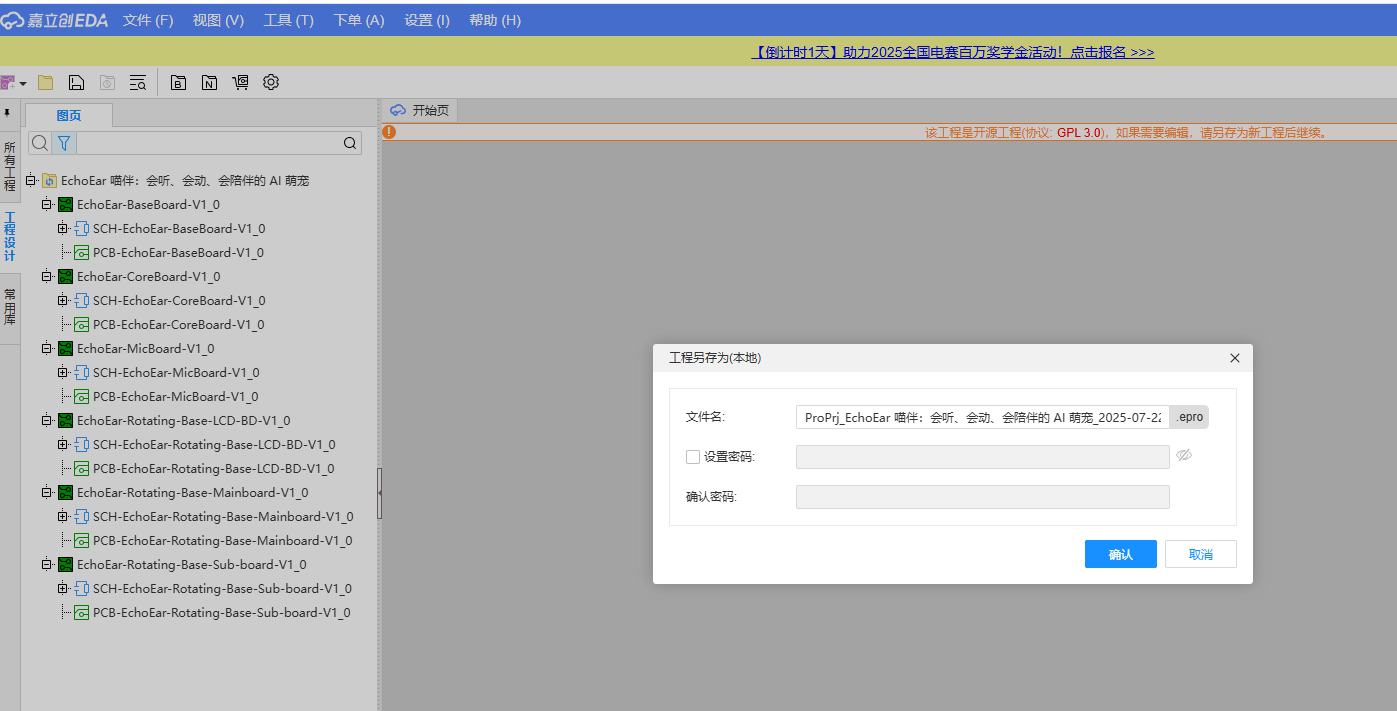
Task: Click the BOM (B) toolbar icon
Action: [x=179, y=83]
